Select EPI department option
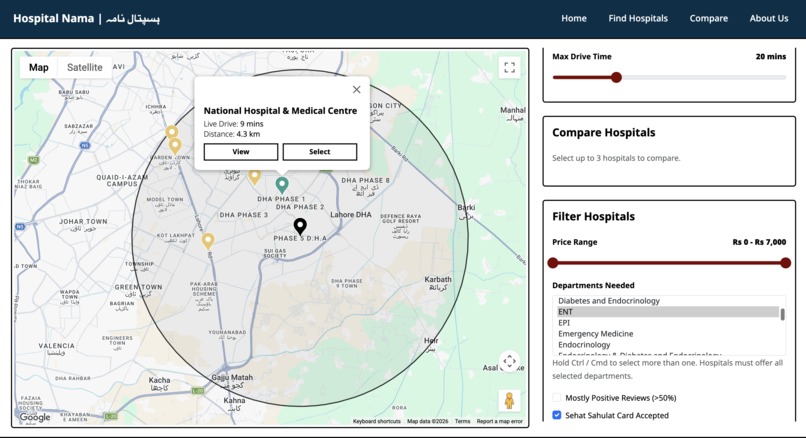 click(x=668, y=323)
